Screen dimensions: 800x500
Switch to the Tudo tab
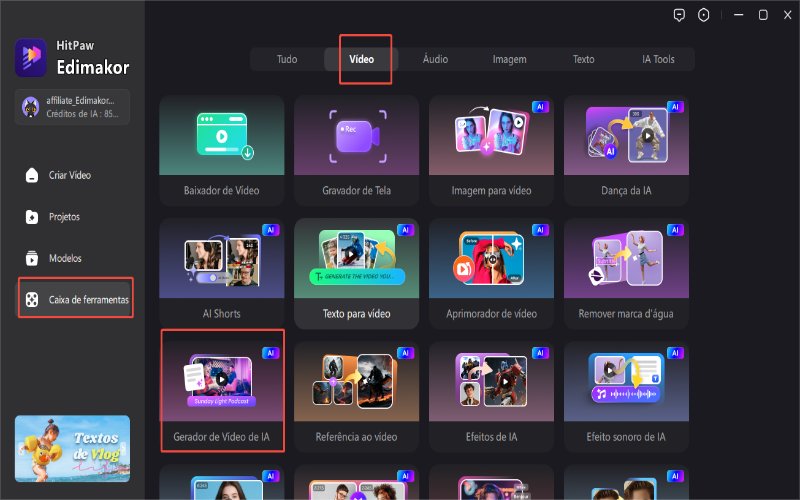coord(287,59)
